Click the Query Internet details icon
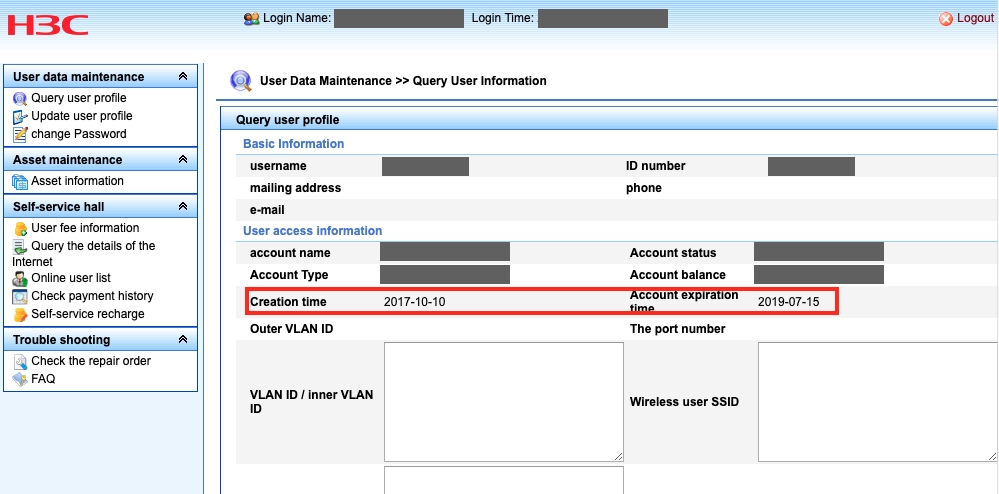Image resolution: width=999 pixels, height=494 pixels. [x=20, y=247]
